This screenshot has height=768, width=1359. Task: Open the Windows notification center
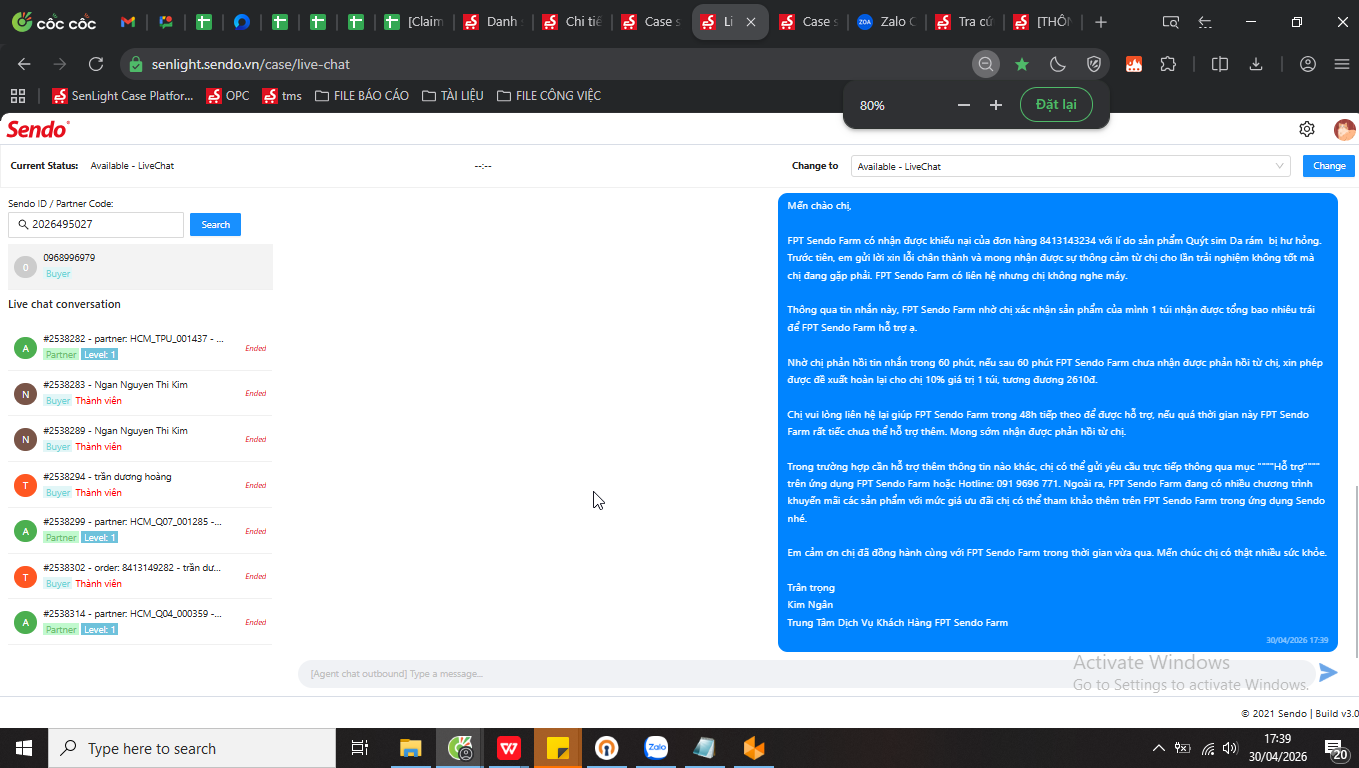(1336, 748)
